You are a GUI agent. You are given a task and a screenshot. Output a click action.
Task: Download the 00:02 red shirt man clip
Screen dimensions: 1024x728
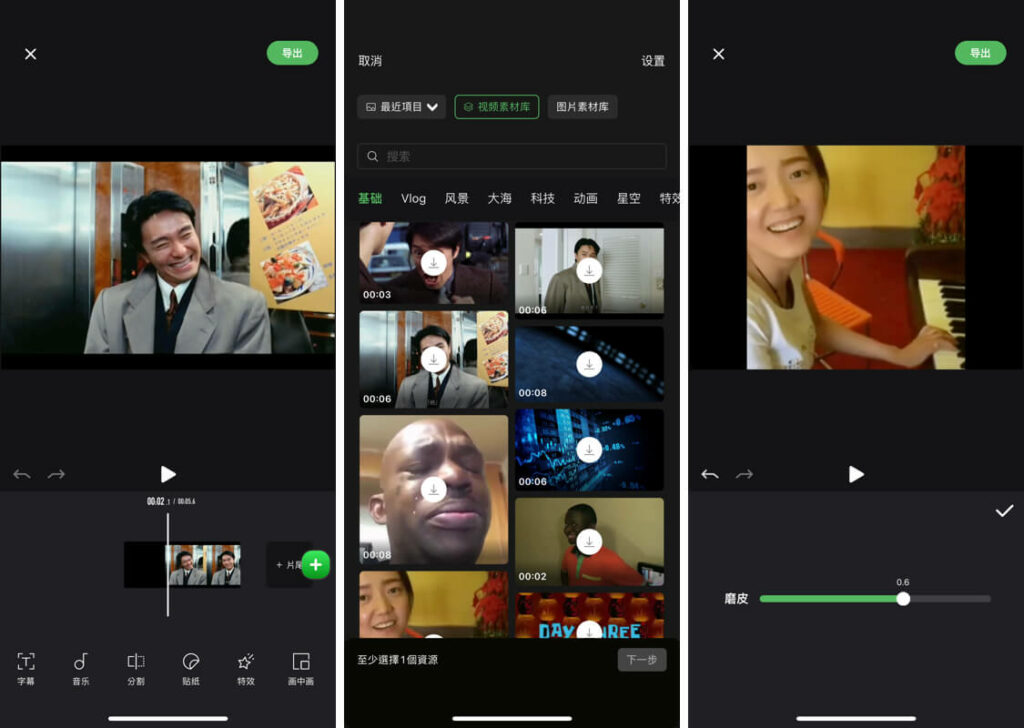coord(589,542)
